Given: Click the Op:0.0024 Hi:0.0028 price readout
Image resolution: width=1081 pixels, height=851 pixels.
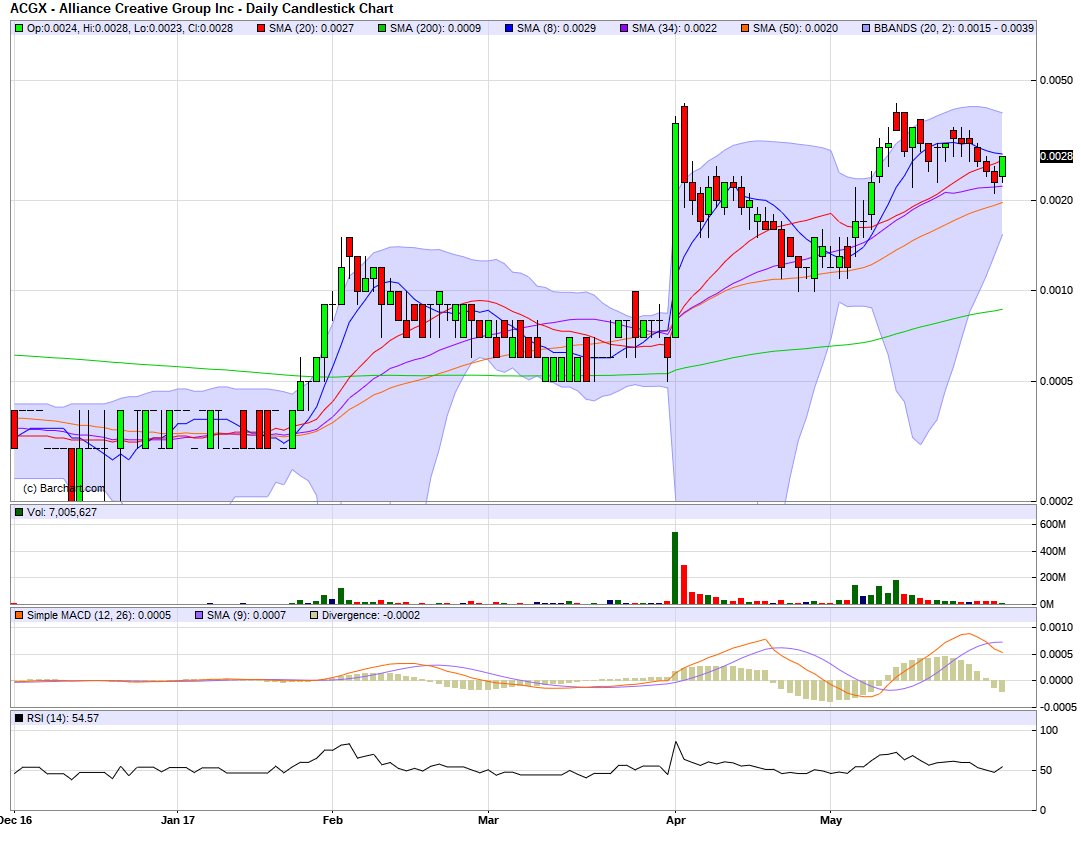Looking at the screenshot, I should click(130, 28).
